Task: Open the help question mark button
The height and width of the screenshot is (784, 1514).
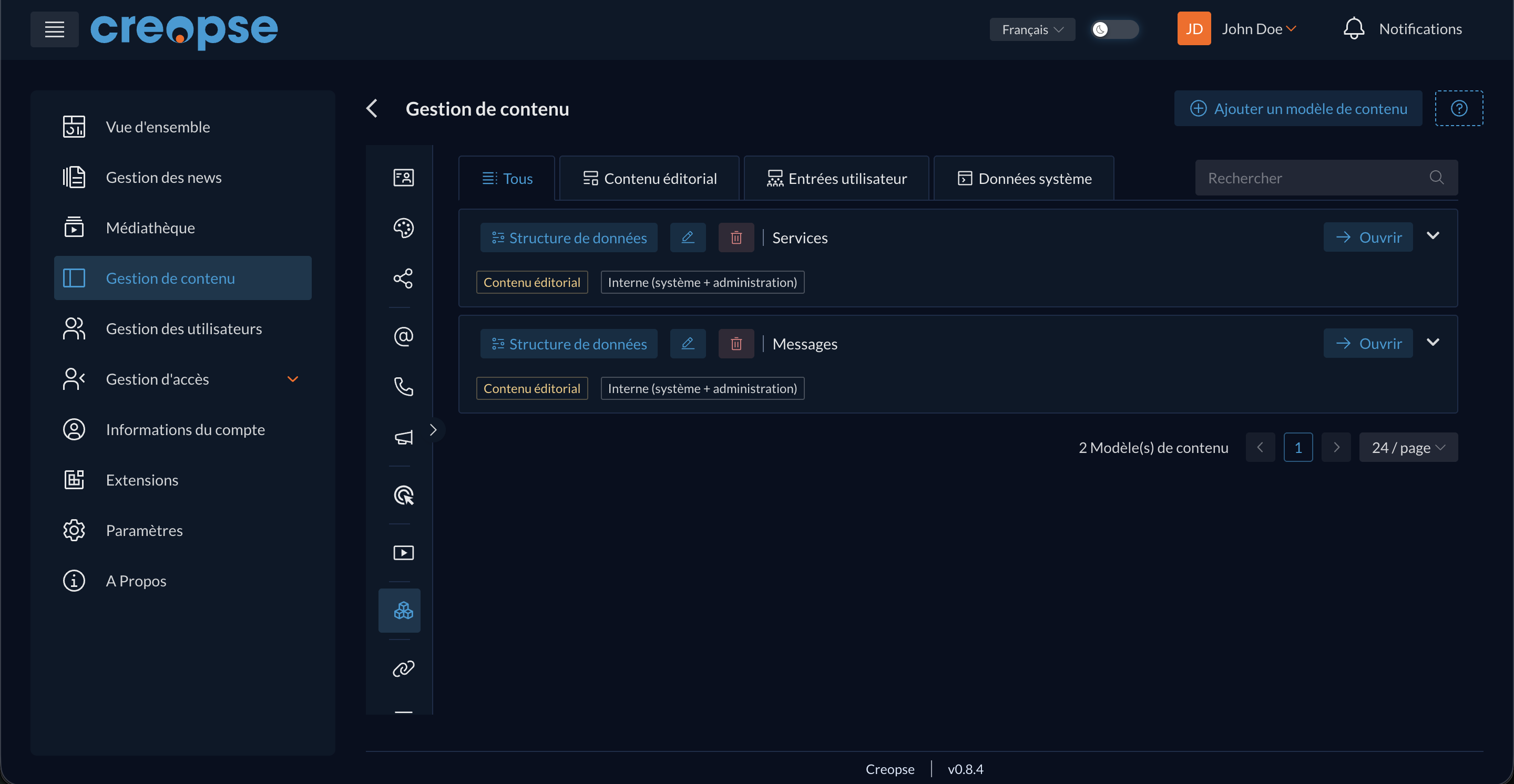Action: tap(1459, 109)
